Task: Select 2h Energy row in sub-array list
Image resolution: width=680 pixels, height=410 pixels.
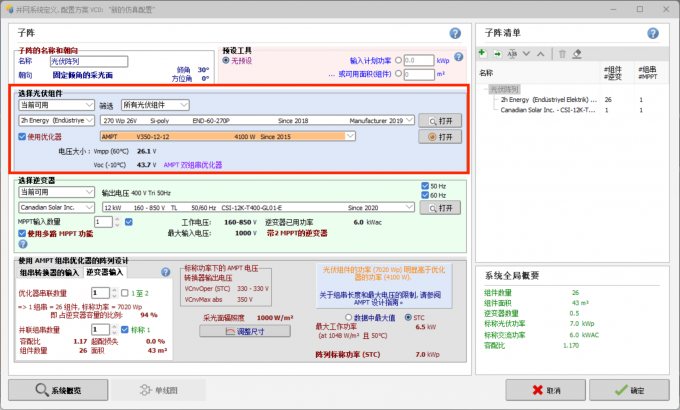Action: [549, 100]
